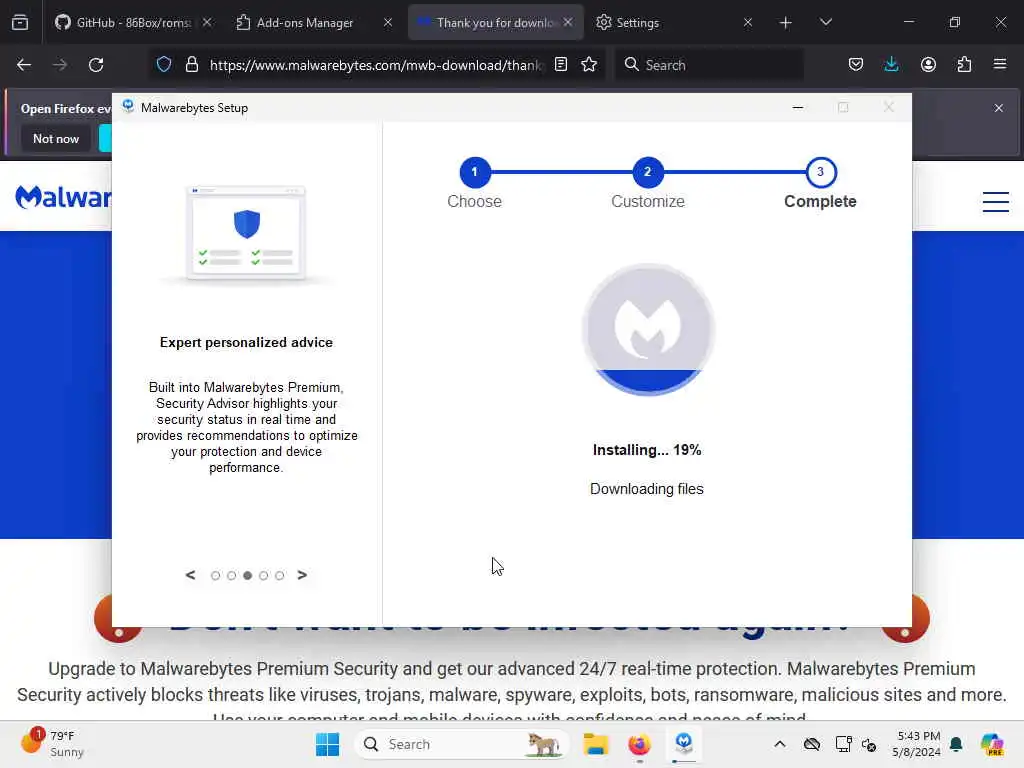Click the Malwarebytes install progress circle
The width and height of the screenshot is (1024, 768).
(x=648, y=330)
